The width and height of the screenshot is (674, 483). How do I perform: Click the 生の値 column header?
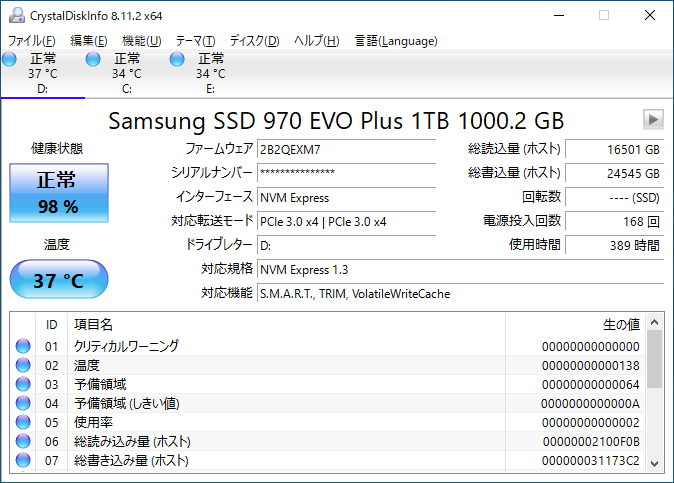coord(575,324)
